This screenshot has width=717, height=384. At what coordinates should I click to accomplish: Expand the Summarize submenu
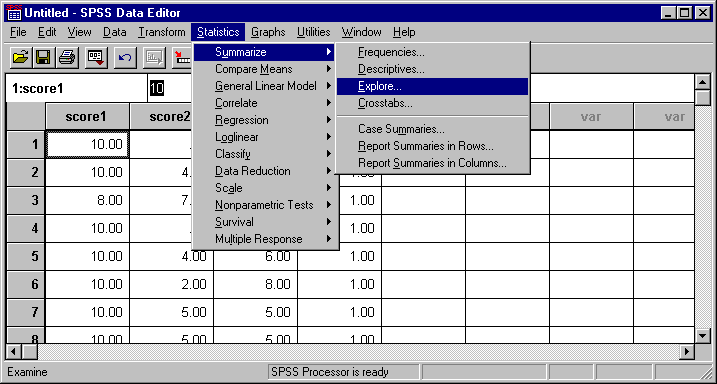pos(265,52)
